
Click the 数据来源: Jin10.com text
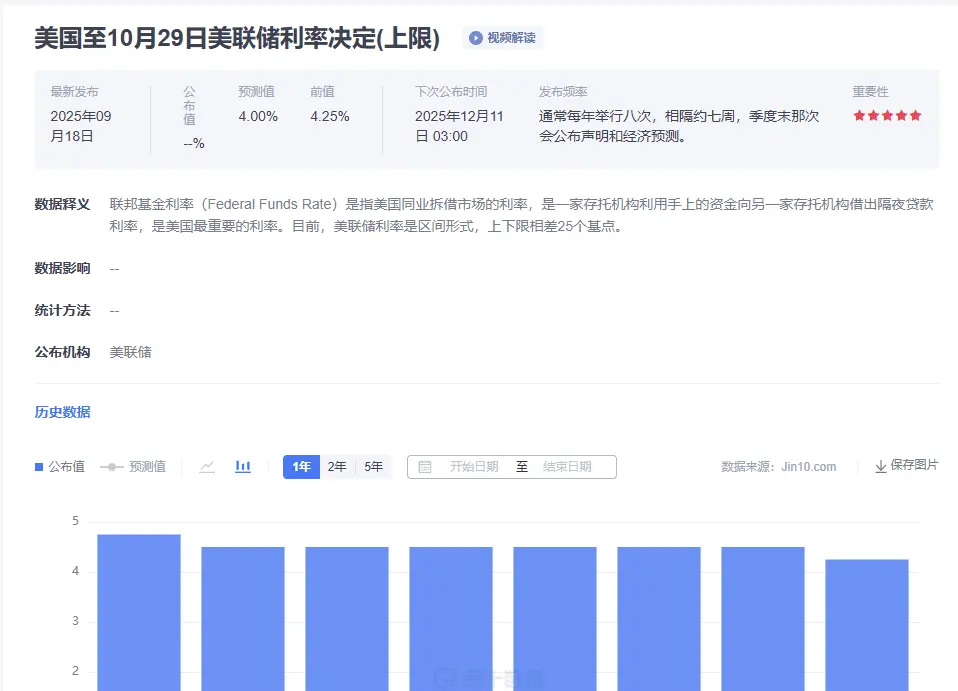[x=778, y=467]
